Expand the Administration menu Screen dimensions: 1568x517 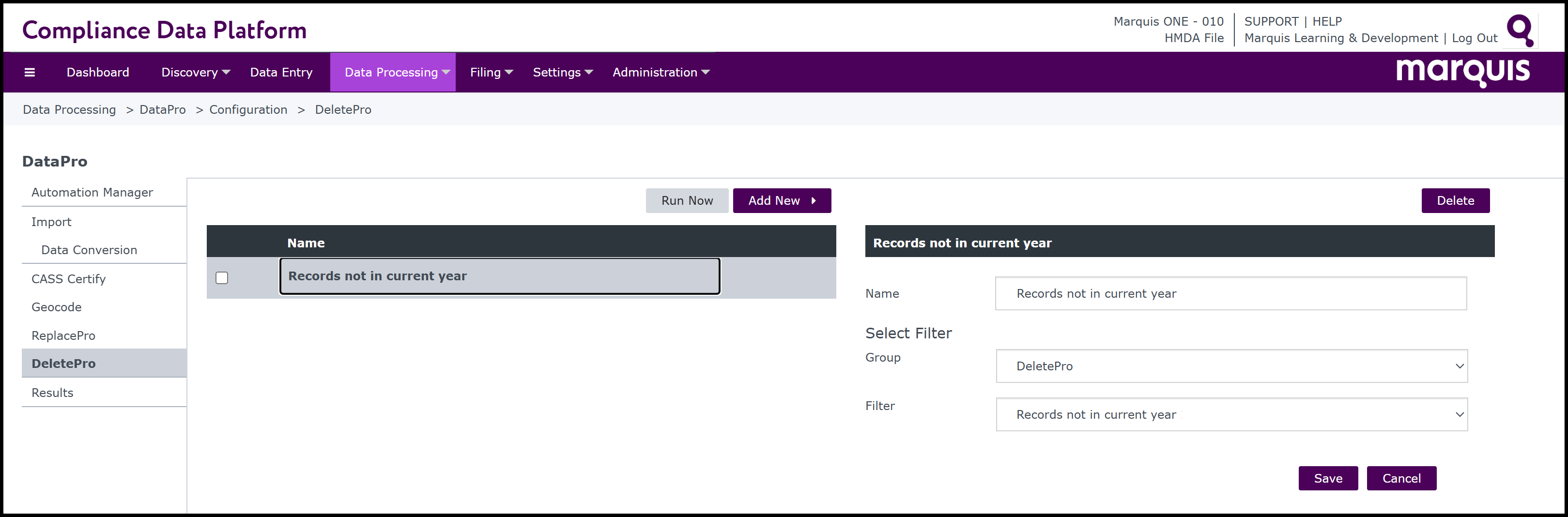(x=661, y=73)
